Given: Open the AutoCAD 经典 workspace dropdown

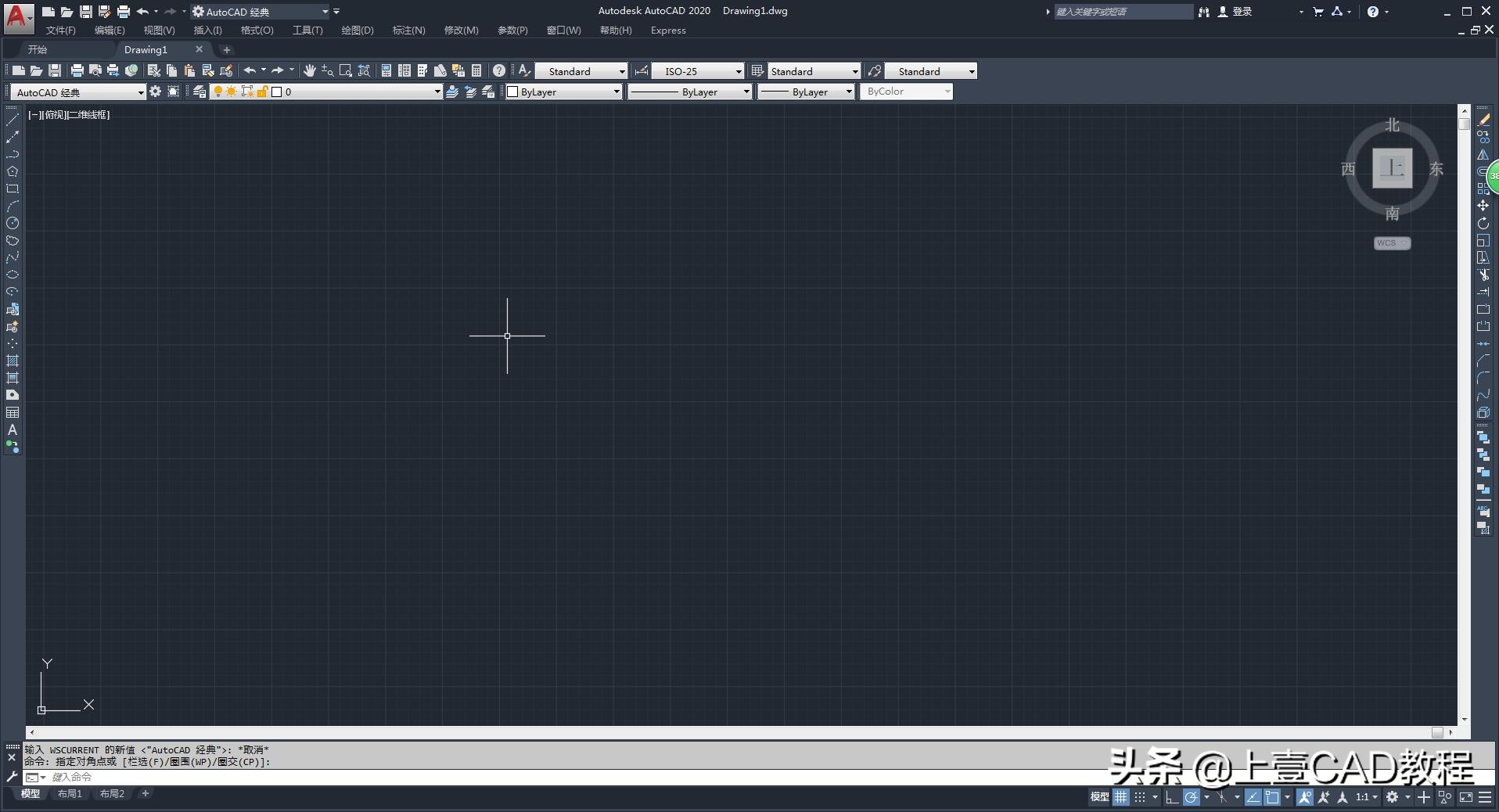Looking at the screenshot, I should point(78,92).
